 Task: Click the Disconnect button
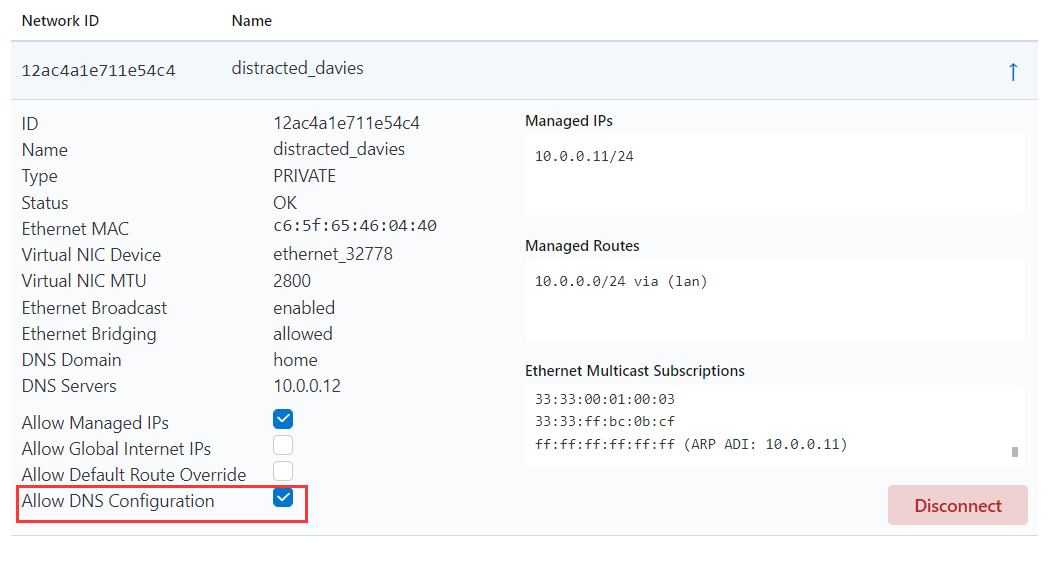(x=957, y=505)
